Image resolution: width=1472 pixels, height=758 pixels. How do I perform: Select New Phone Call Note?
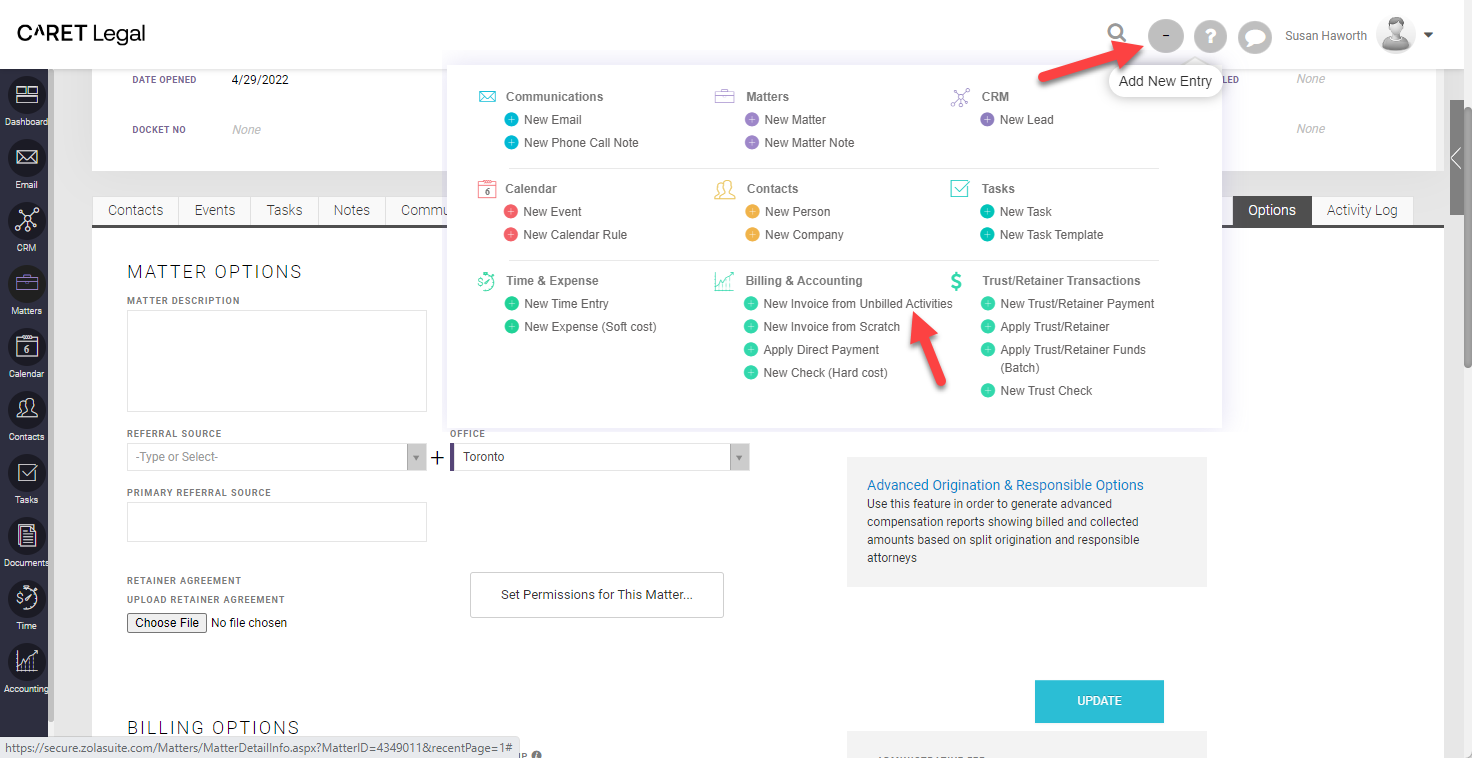pos(581,143)
